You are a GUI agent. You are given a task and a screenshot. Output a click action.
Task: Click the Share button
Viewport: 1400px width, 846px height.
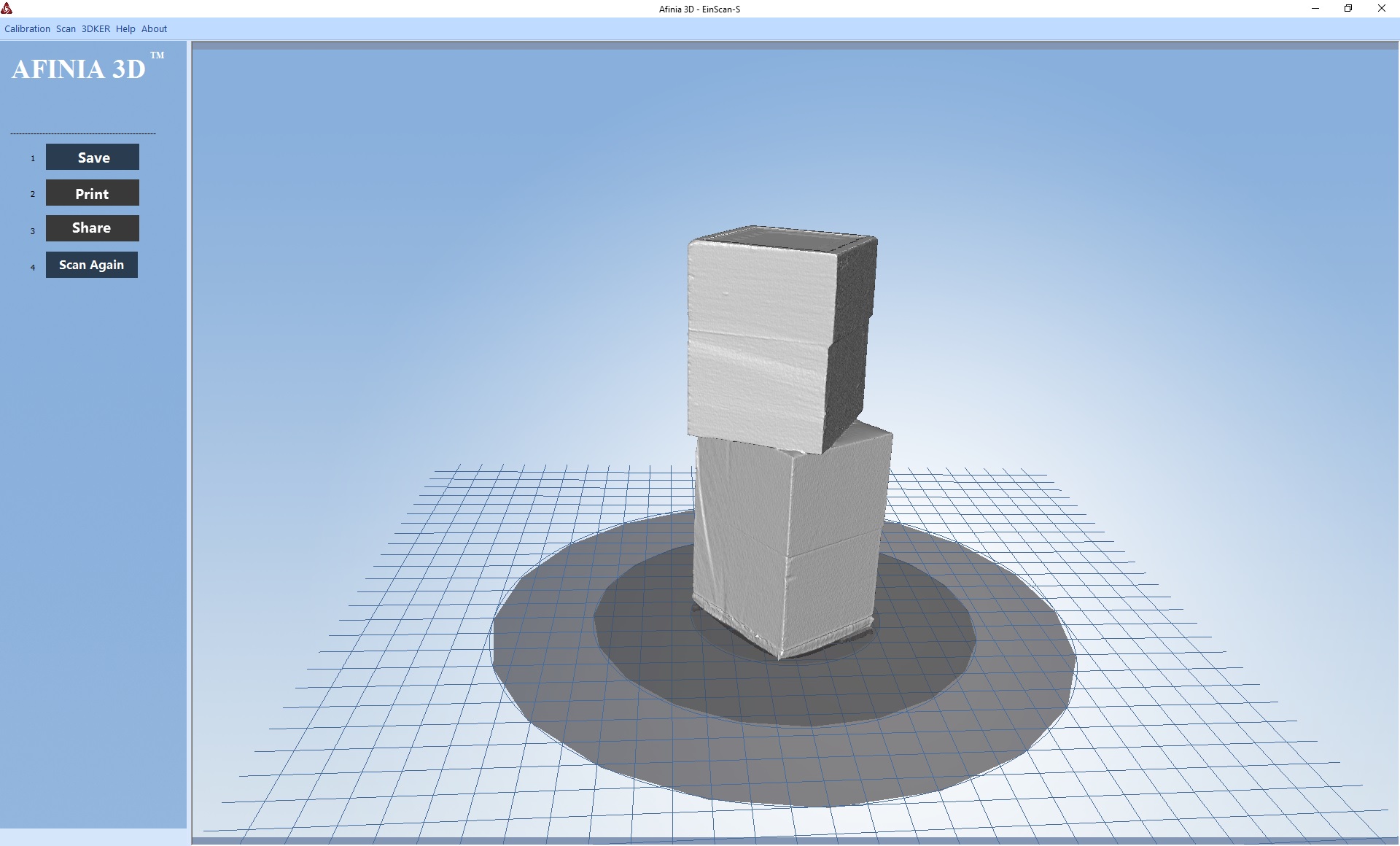click(x=93, y=228)
